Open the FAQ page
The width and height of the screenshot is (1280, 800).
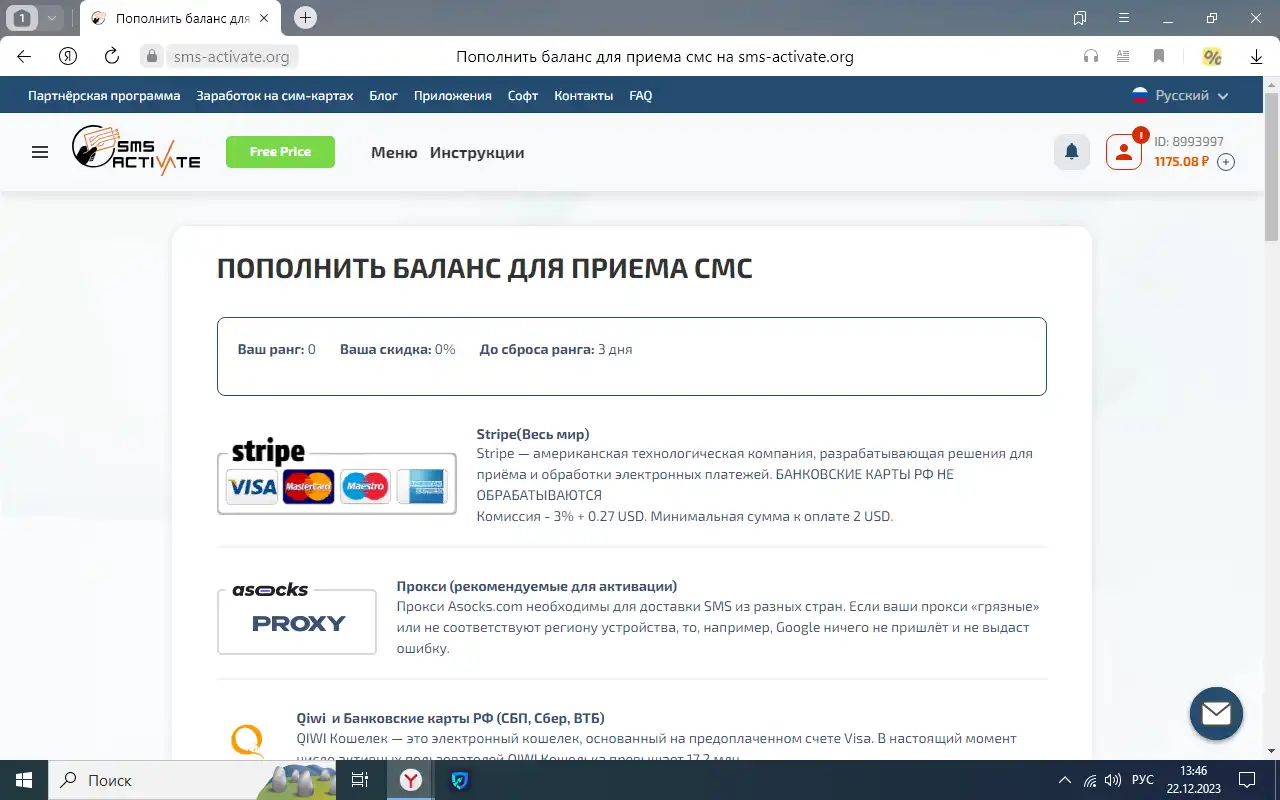pyautogui.click(x=641, y=96)
